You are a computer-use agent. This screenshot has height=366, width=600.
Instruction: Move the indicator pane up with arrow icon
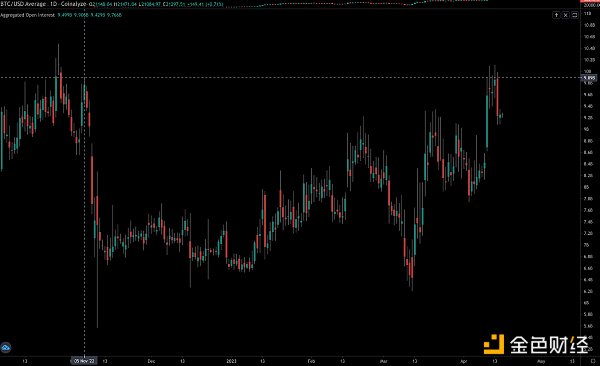[x=556, y=15]
